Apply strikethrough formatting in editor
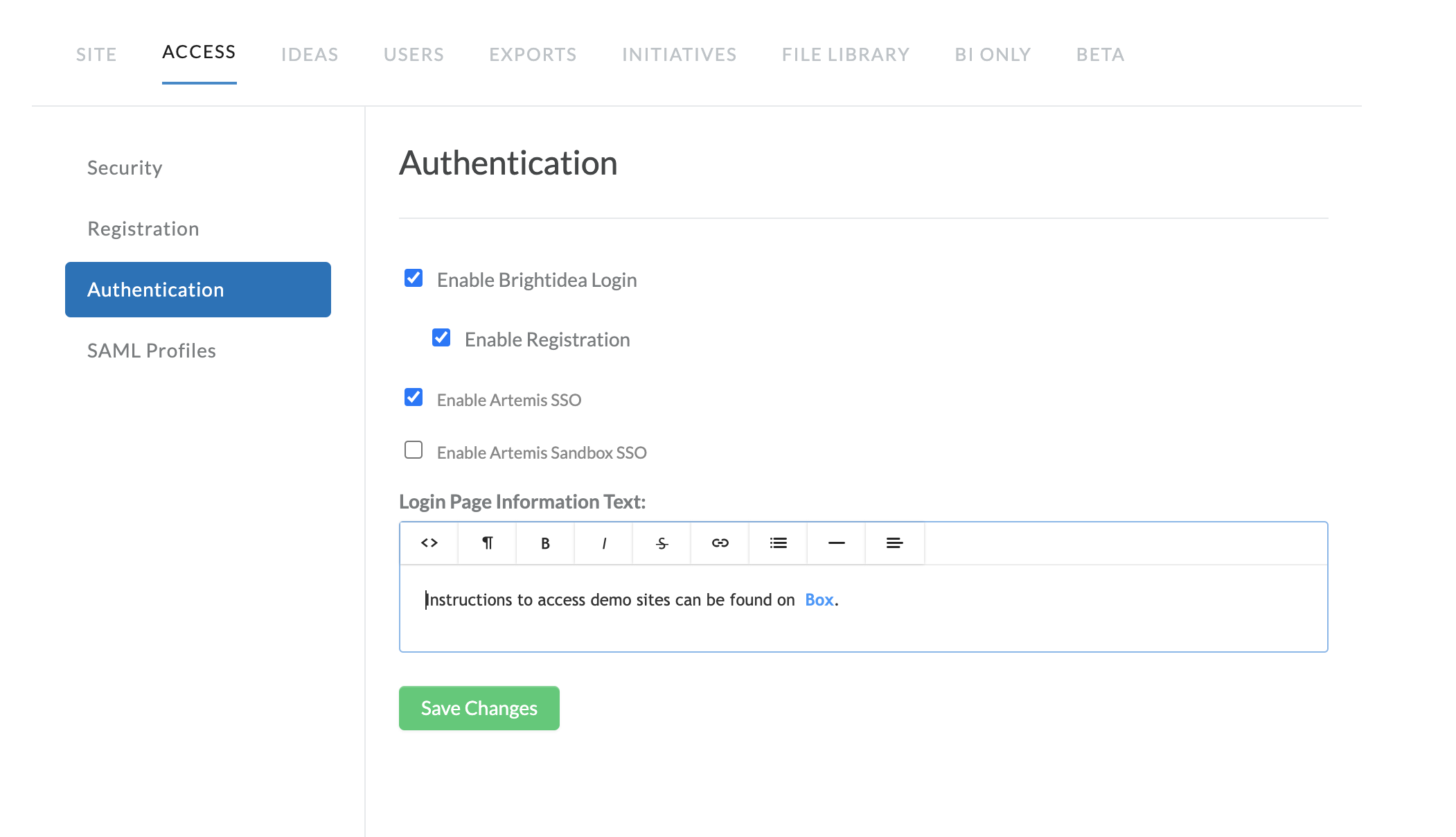 pos(662,543)
